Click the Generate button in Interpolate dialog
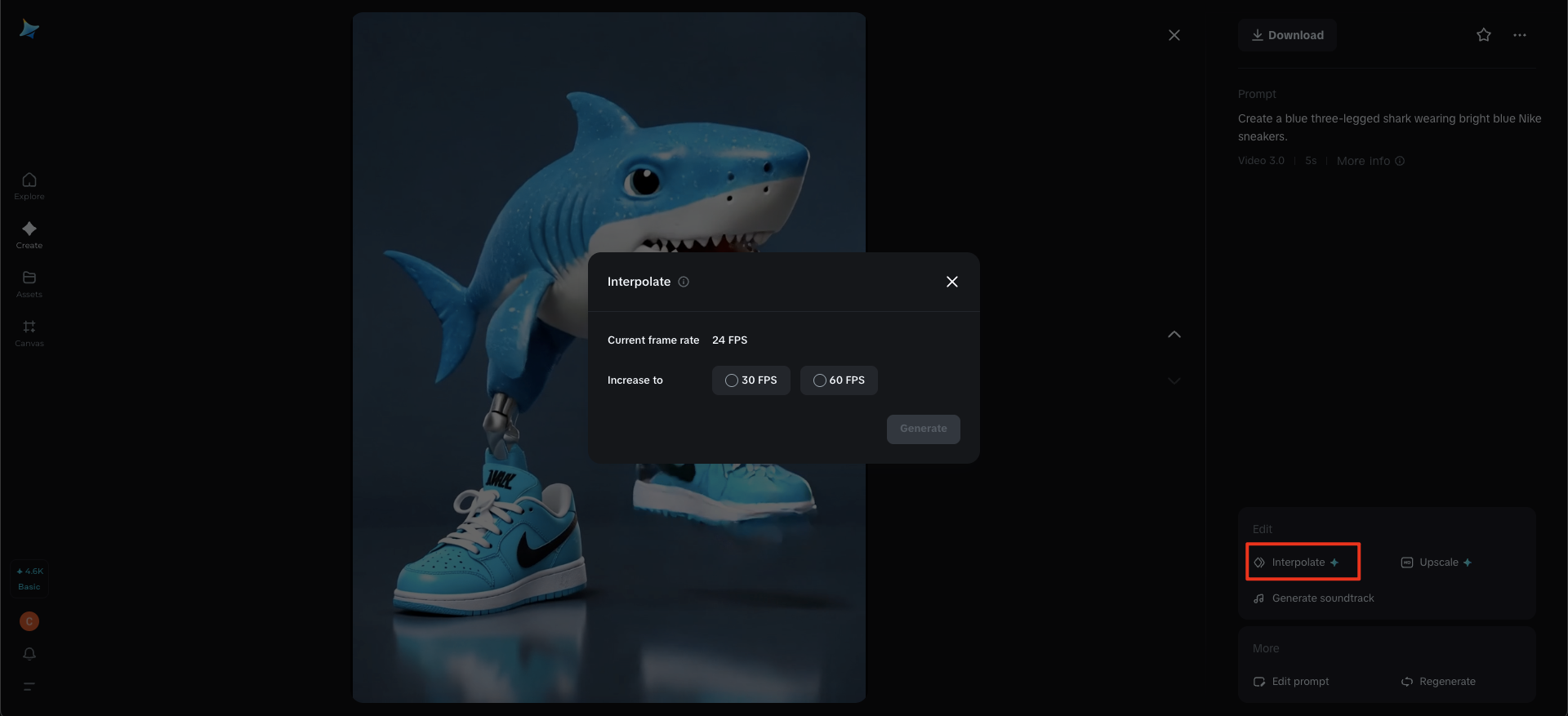1568x716 pixels. pyautogui.click(x=924, y=429)
